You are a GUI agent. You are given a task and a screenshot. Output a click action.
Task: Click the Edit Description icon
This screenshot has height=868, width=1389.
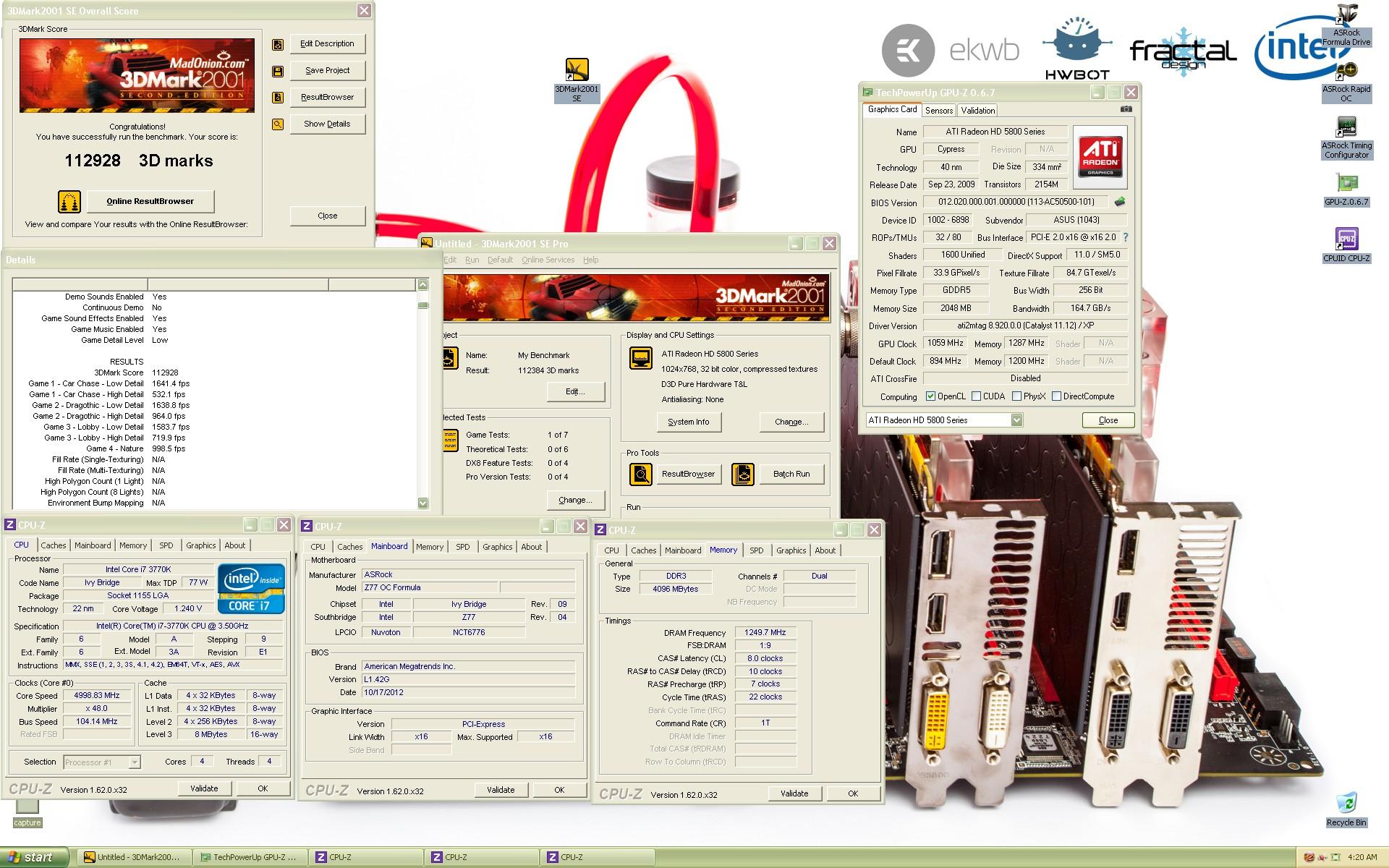[x=278, y=44]
